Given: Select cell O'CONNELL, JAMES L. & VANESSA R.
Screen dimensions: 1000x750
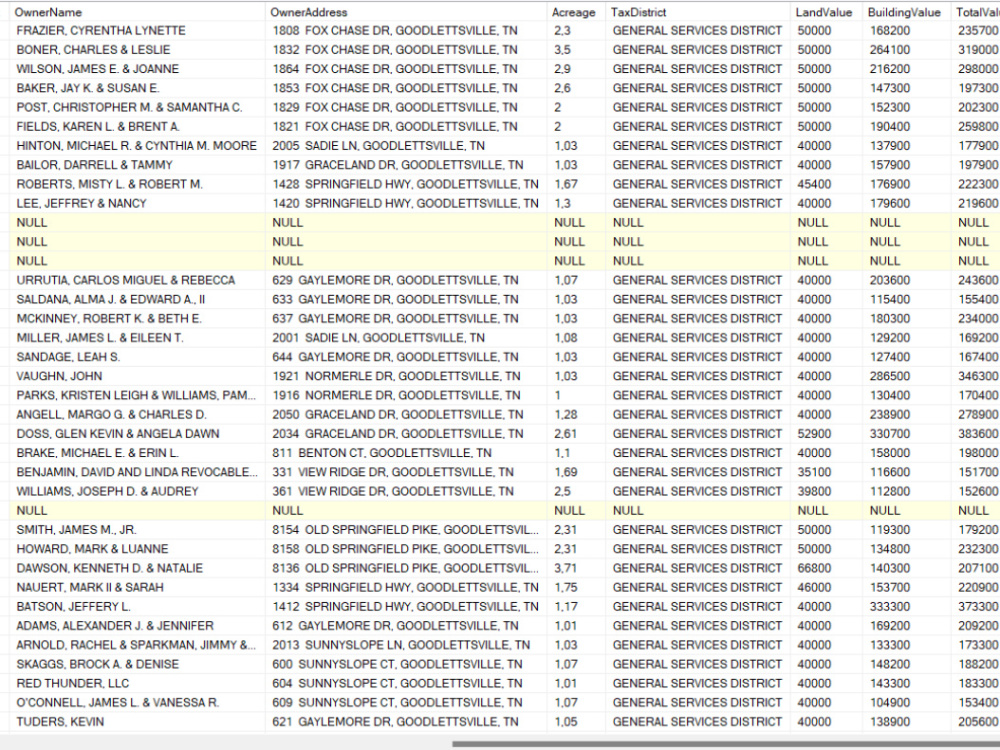Looking at the screenshot, I should tap(137, 702).
